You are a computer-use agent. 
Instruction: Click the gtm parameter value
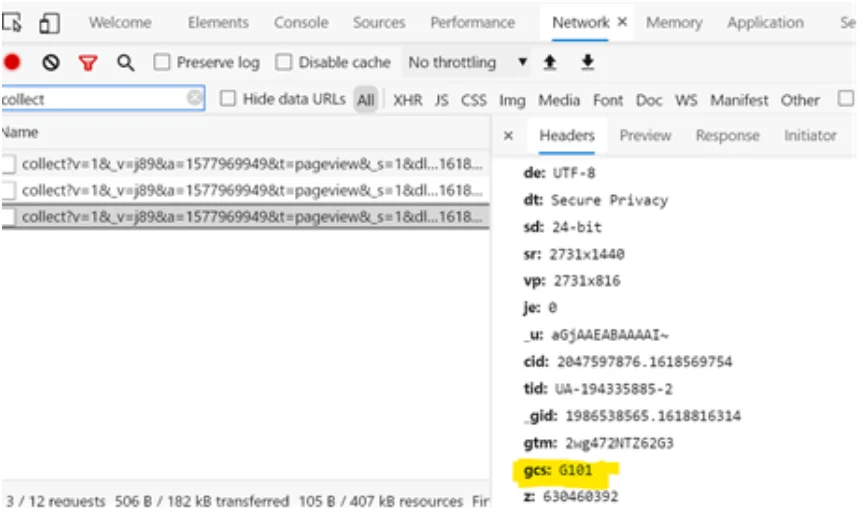point(620,443)
